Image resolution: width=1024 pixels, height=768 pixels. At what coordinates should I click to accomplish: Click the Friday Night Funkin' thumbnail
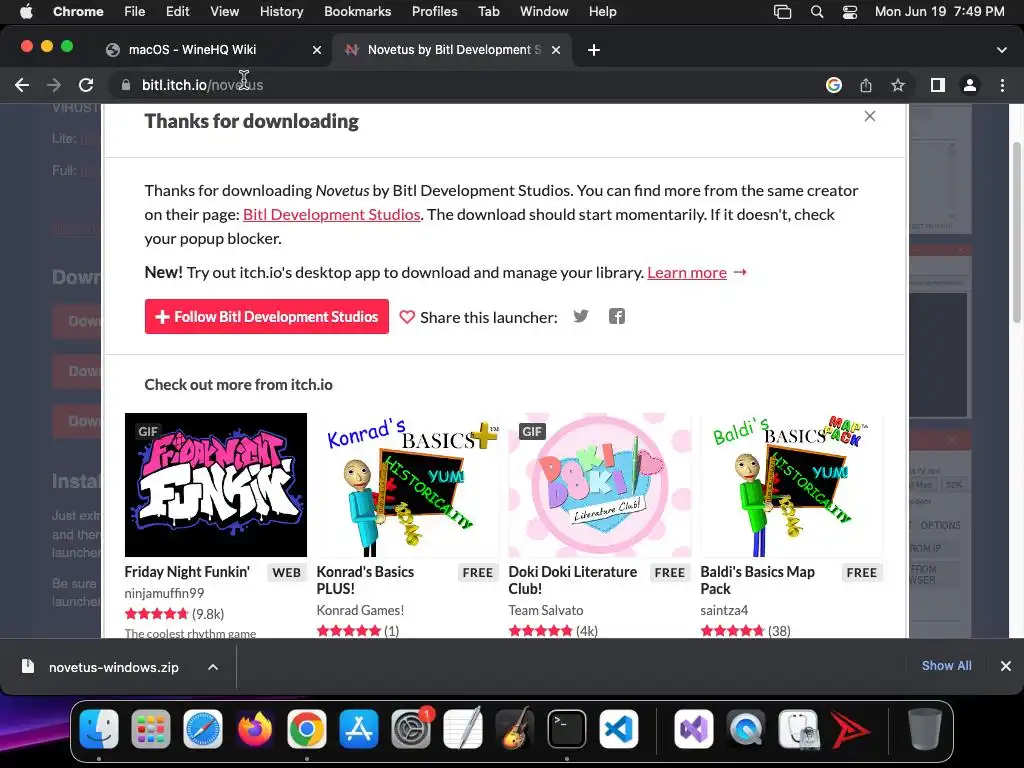coord(216,485)
